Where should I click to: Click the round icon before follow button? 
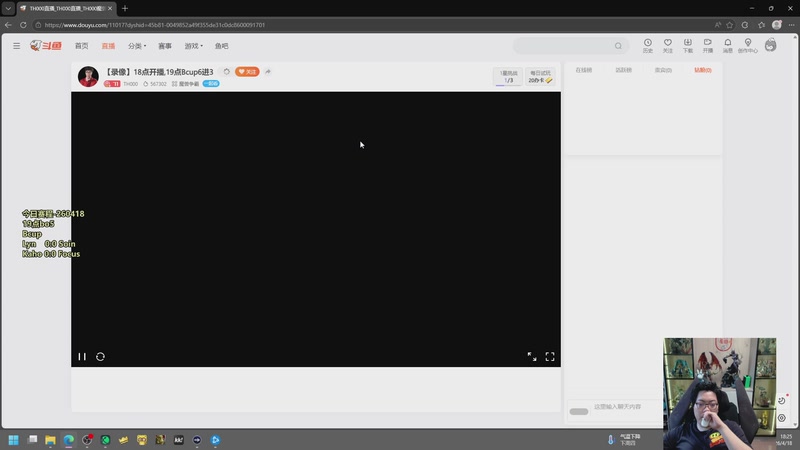pos(227,72)
